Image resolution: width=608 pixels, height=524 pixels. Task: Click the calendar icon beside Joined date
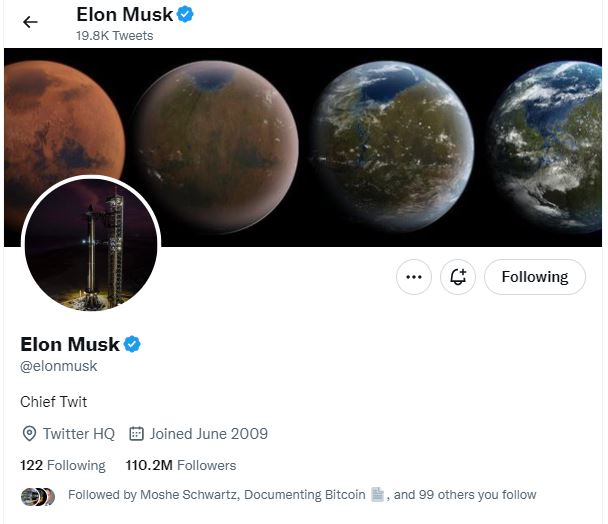tap(138, 434)
